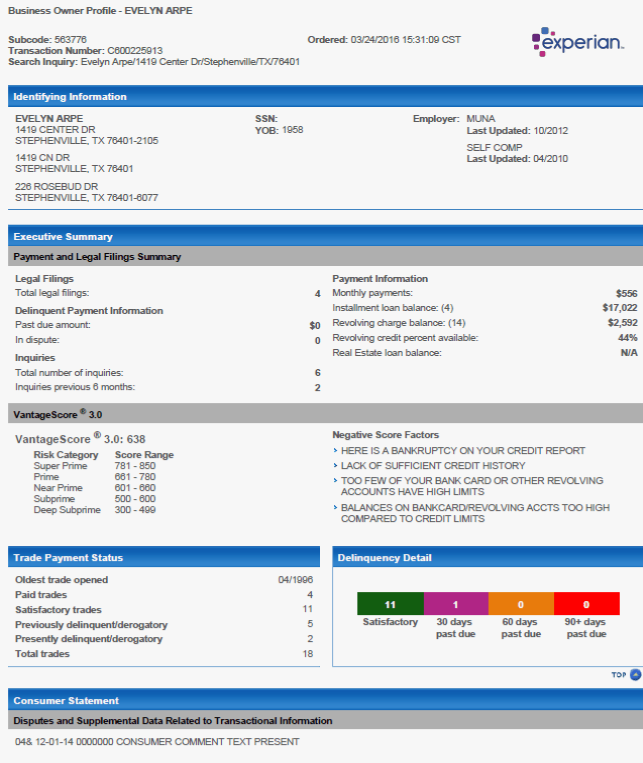Click the Experian logo
The image size is (643, 763).
(x=578, y=42)
